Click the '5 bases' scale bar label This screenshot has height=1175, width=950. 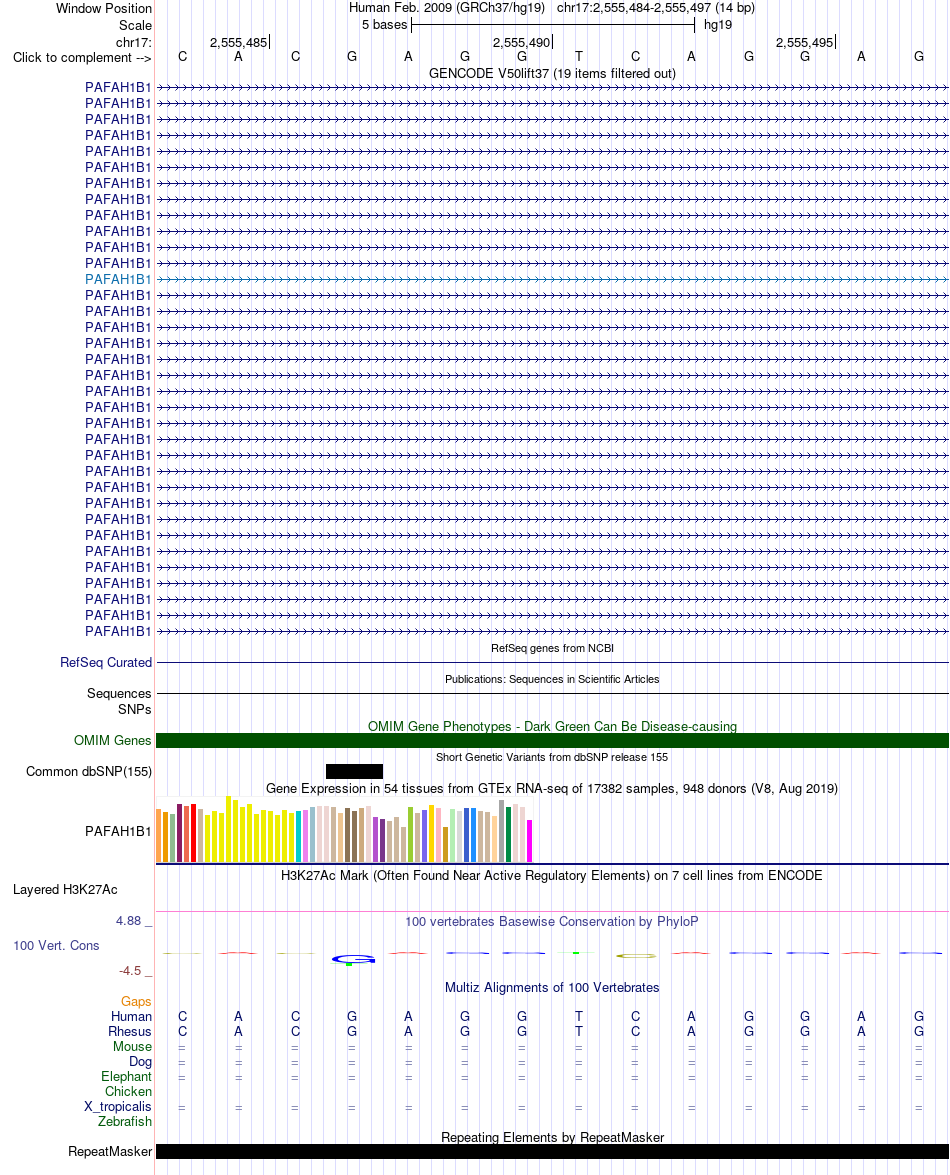pos(384,25)
